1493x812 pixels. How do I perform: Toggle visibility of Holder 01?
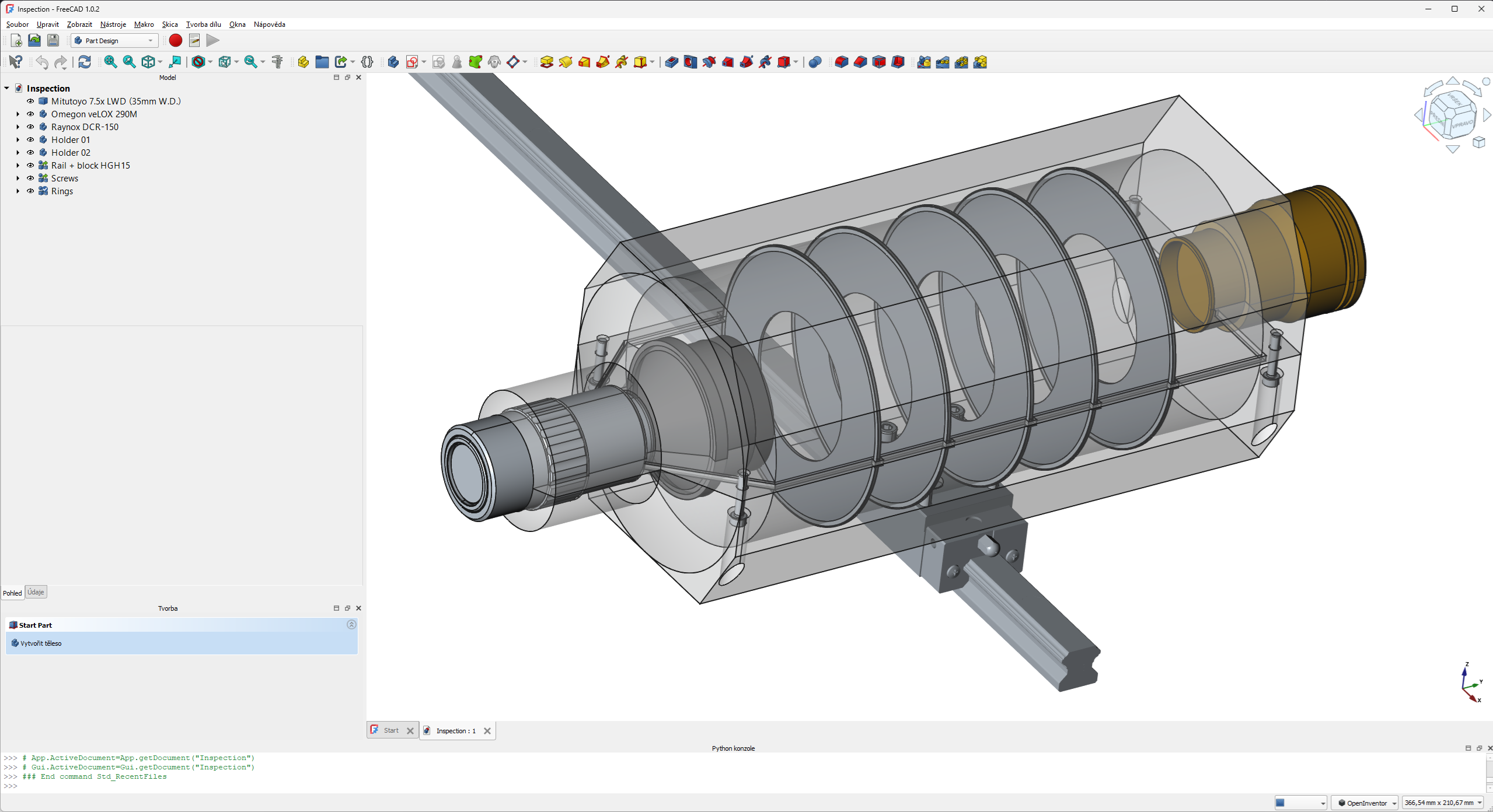(x=30, y=140)
